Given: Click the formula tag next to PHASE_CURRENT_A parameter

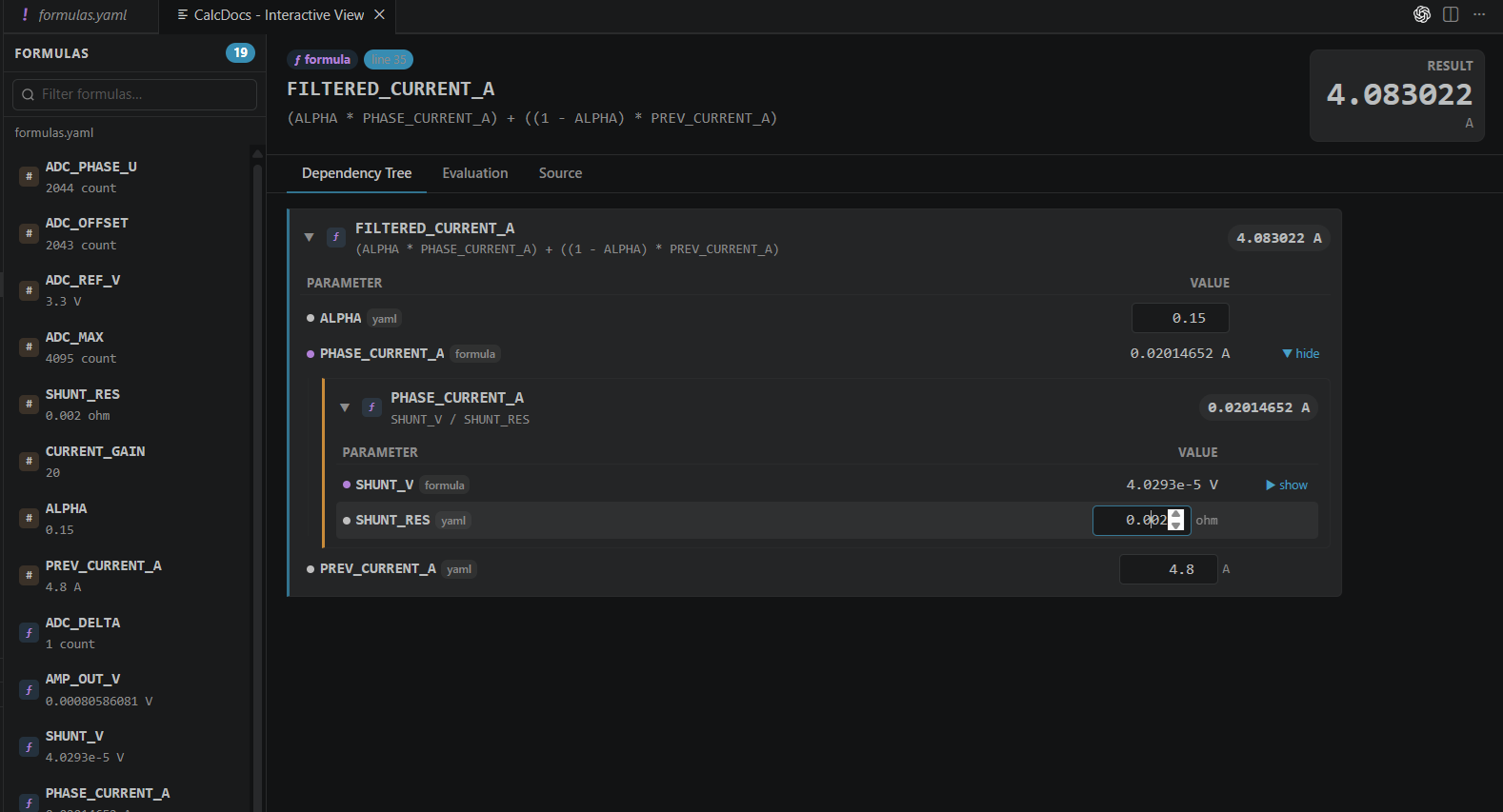Looking at the screenshot, I should click(475, 353).
